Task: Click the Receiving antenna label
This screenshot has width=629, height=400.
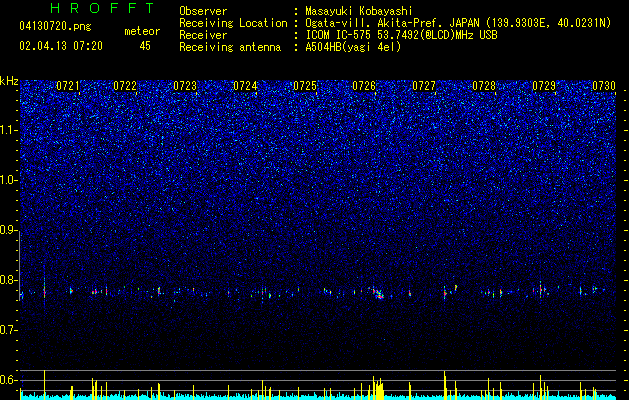Action: point(230,47)
